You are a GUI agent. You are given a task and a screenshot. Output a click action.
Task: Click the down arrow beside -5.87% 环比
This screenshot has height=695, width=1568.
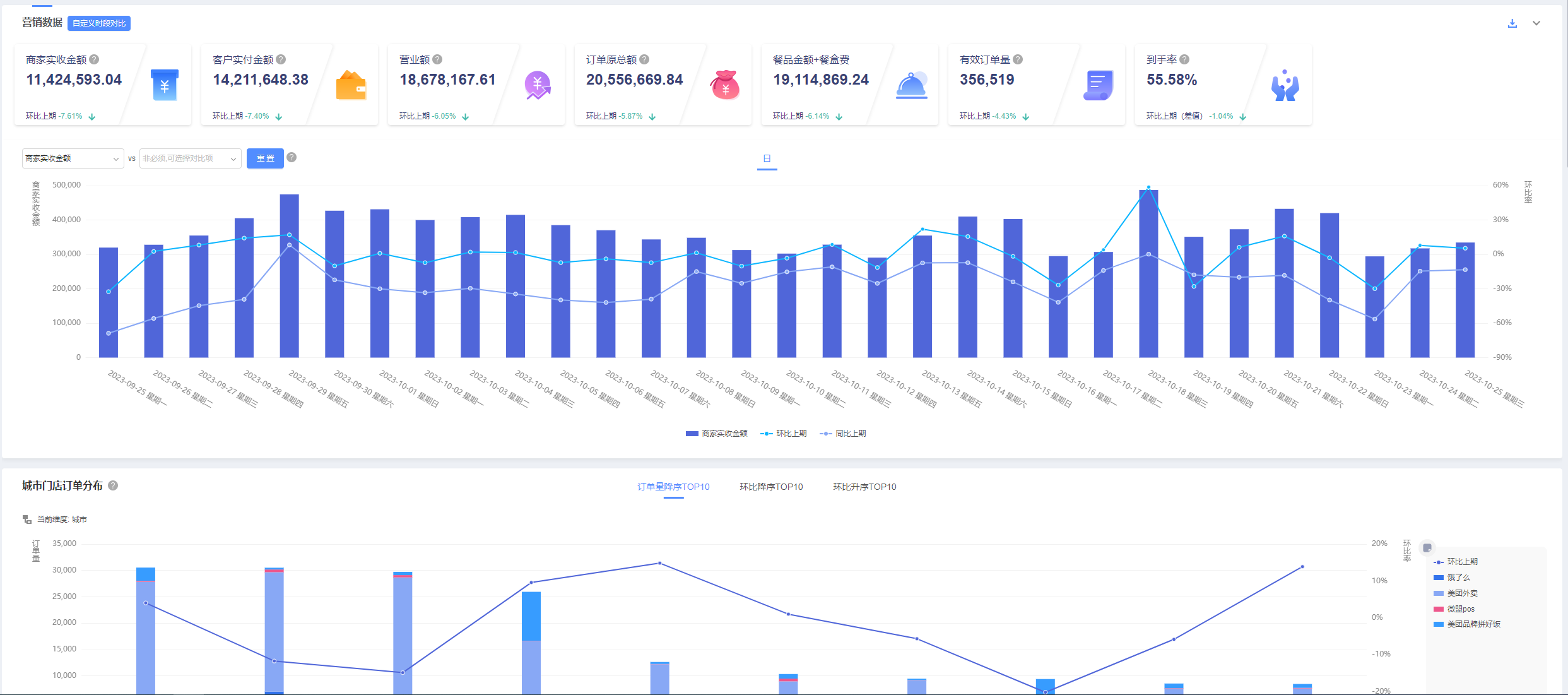(652, 117)
